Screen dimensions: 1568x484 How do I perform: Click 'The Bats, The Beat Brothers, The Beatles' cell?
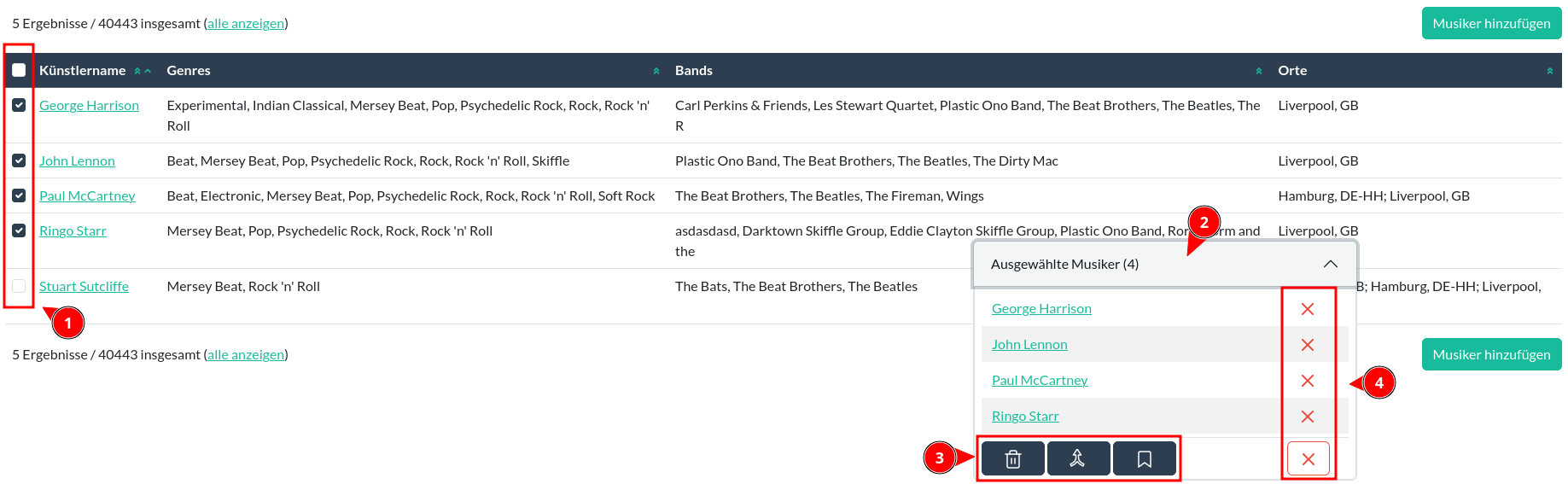click(x=796, y=287)
